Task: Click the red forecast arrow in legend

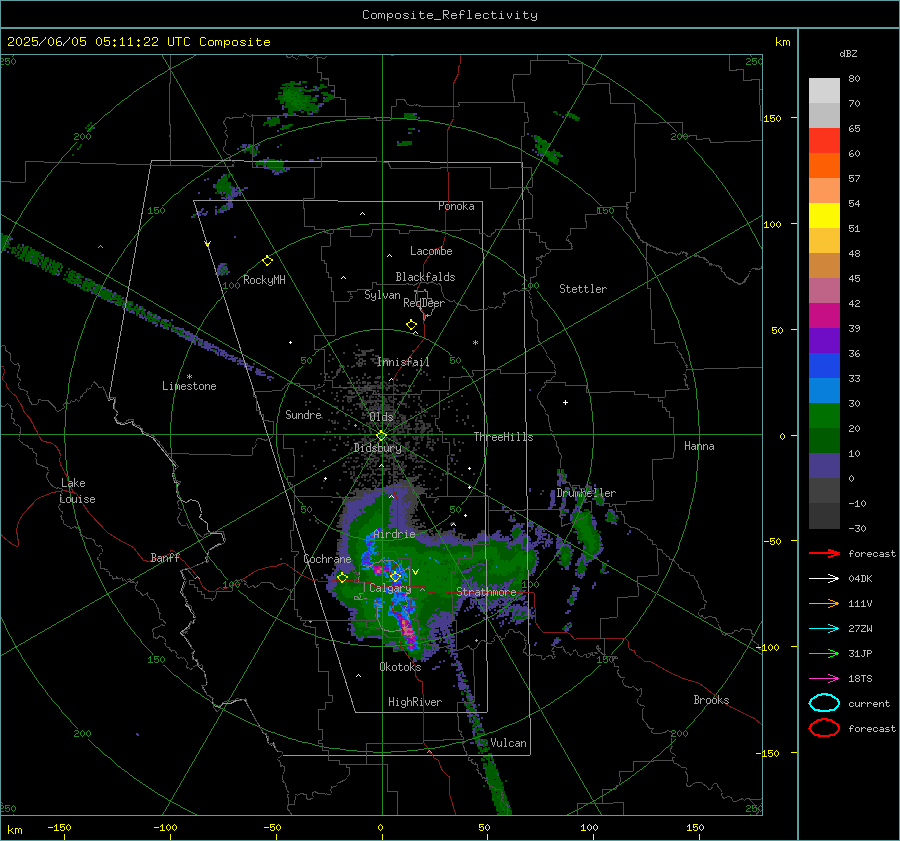Action: 824,553
